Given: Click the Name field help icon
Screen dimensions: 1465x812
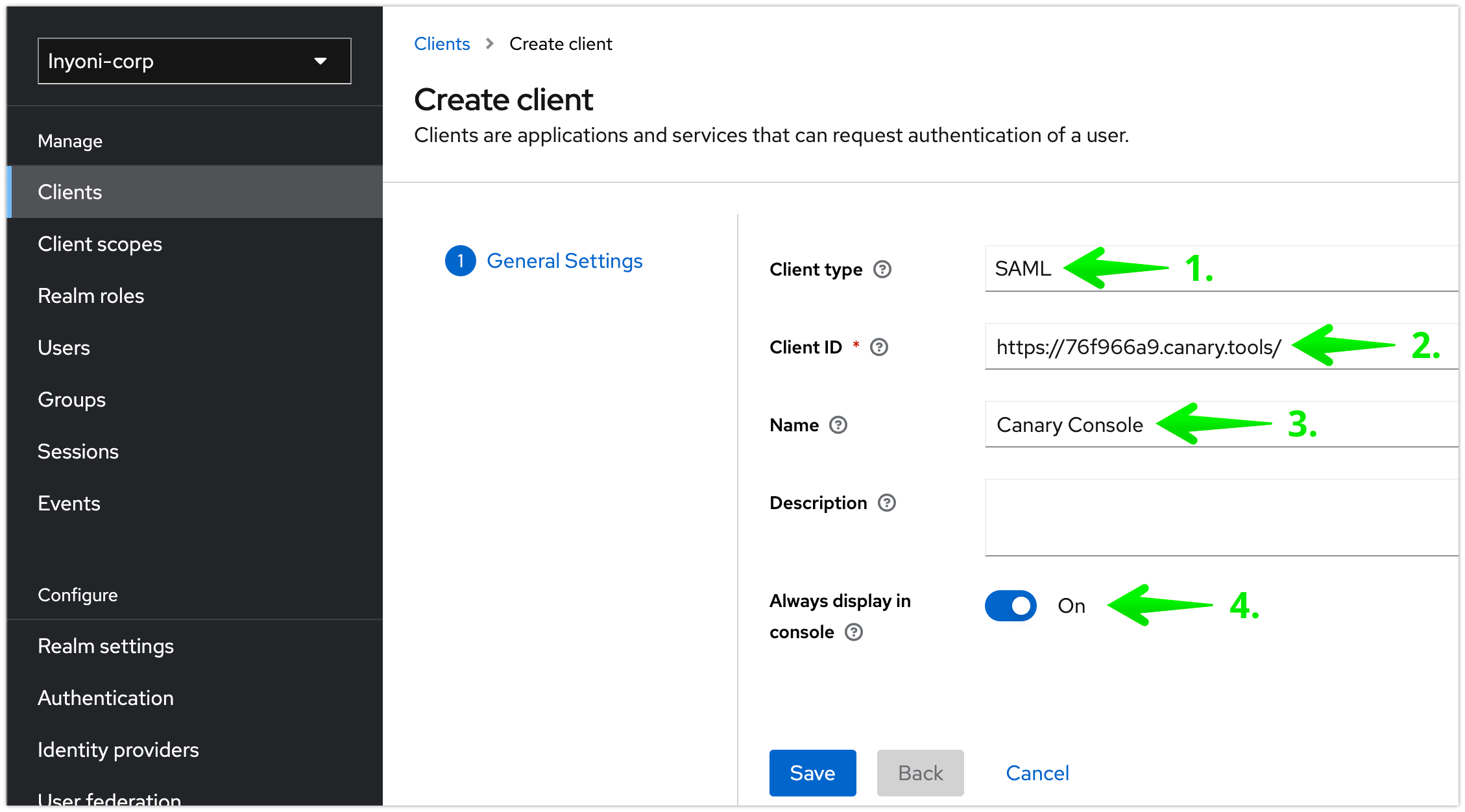Looking at the screenshot, I should click(838, 425).
